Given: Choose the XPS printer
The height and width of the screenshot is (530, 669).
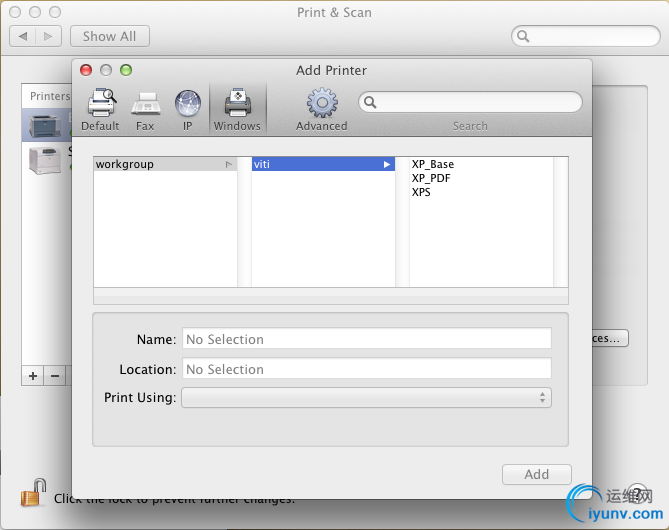Looking at the screenshot, I should pos(421,192).
